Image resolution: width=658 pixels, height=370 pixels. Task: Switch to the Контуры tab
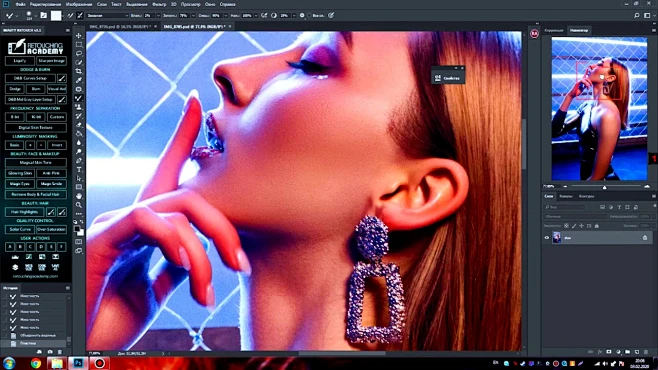[x=586, y=196]
